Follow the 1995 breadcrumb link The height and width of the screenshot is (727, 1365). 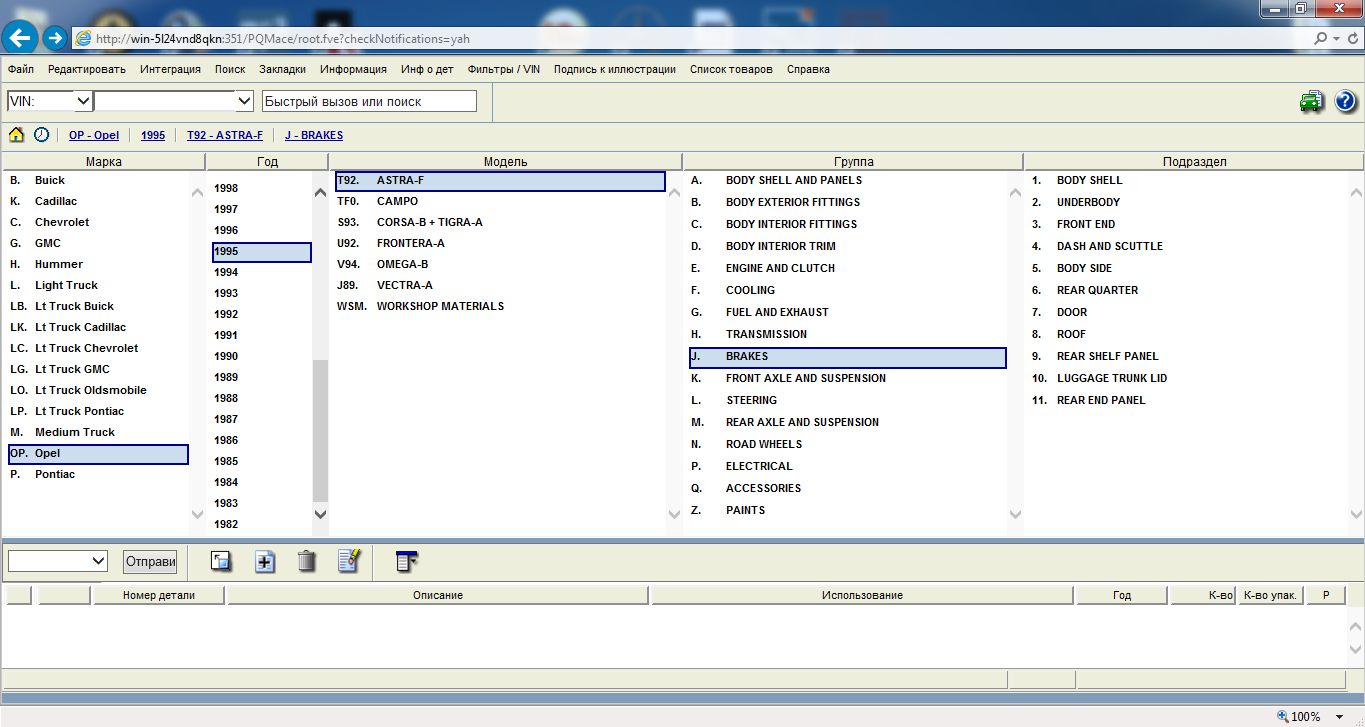tap(153, 135)
